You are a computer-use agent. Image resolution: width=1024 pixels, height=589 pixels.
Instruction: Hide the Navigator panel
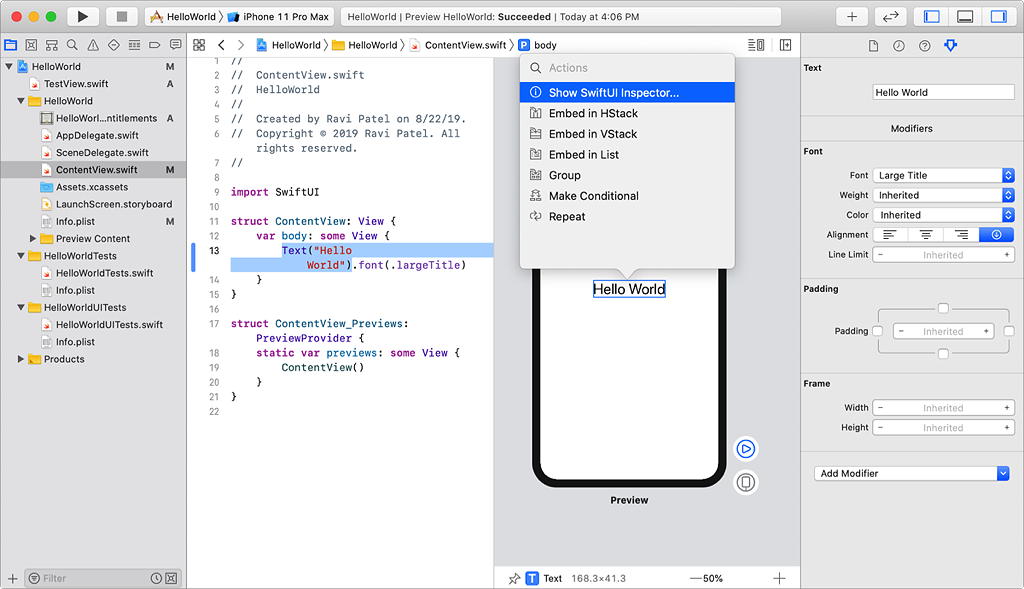coord(931,16)
